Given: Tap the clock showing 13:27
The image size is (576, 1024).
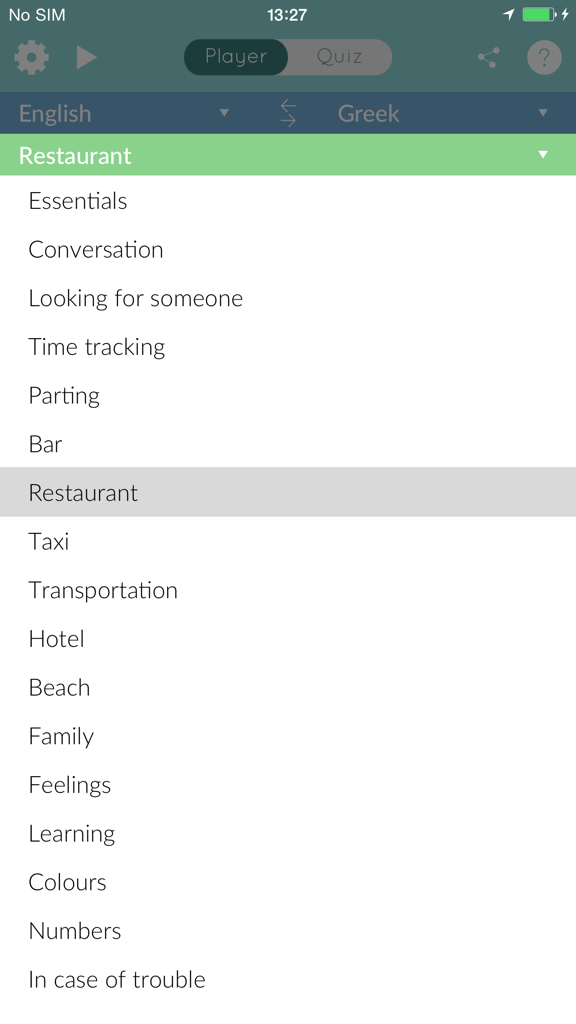Looking at the screenshot, I should coord(288,14).
